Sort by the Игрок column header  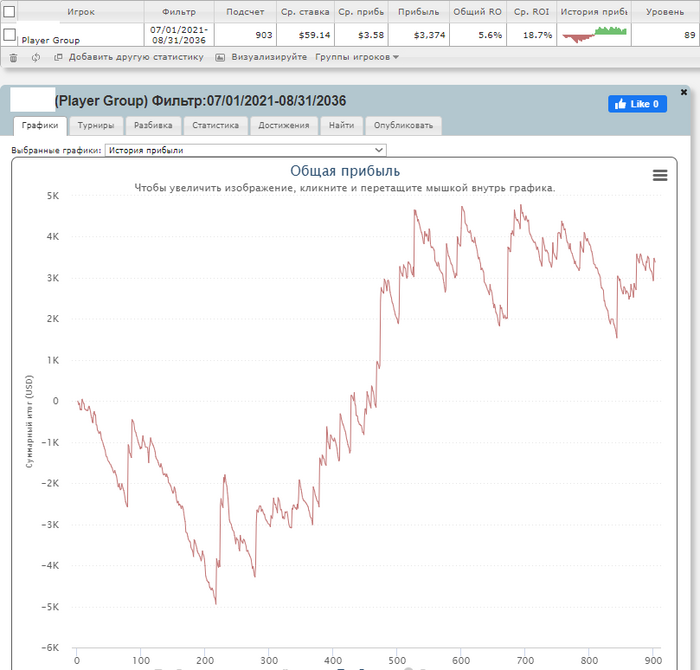(81, 12)
